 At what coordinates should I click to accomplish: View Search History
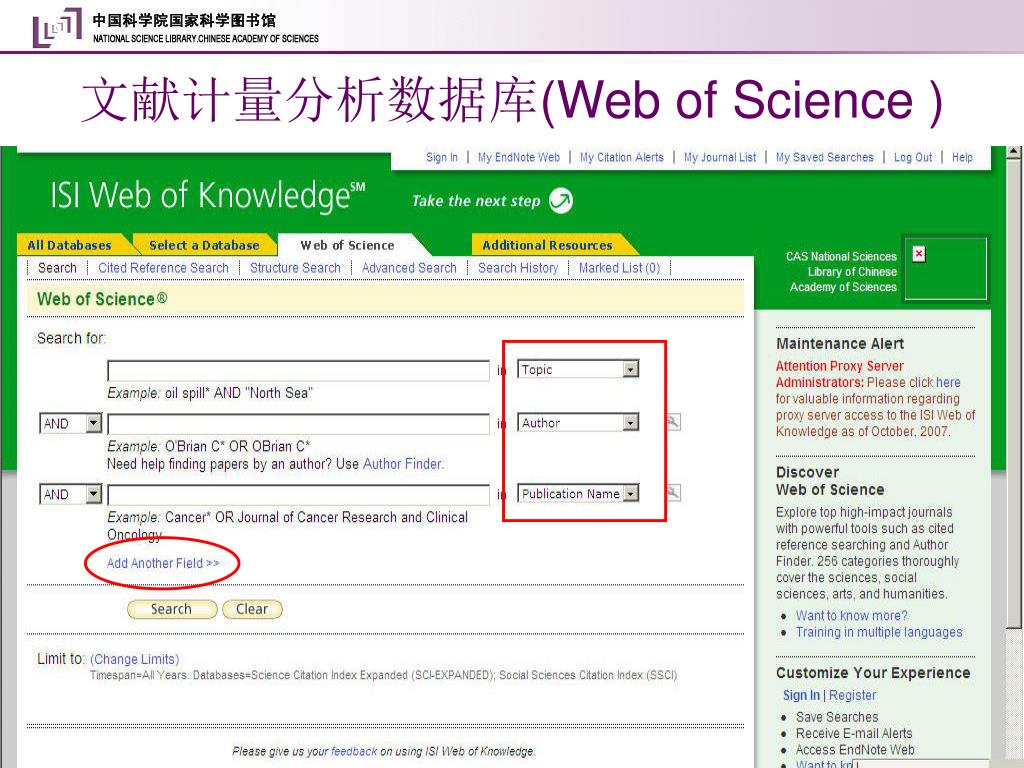click(x=518, y=268)
